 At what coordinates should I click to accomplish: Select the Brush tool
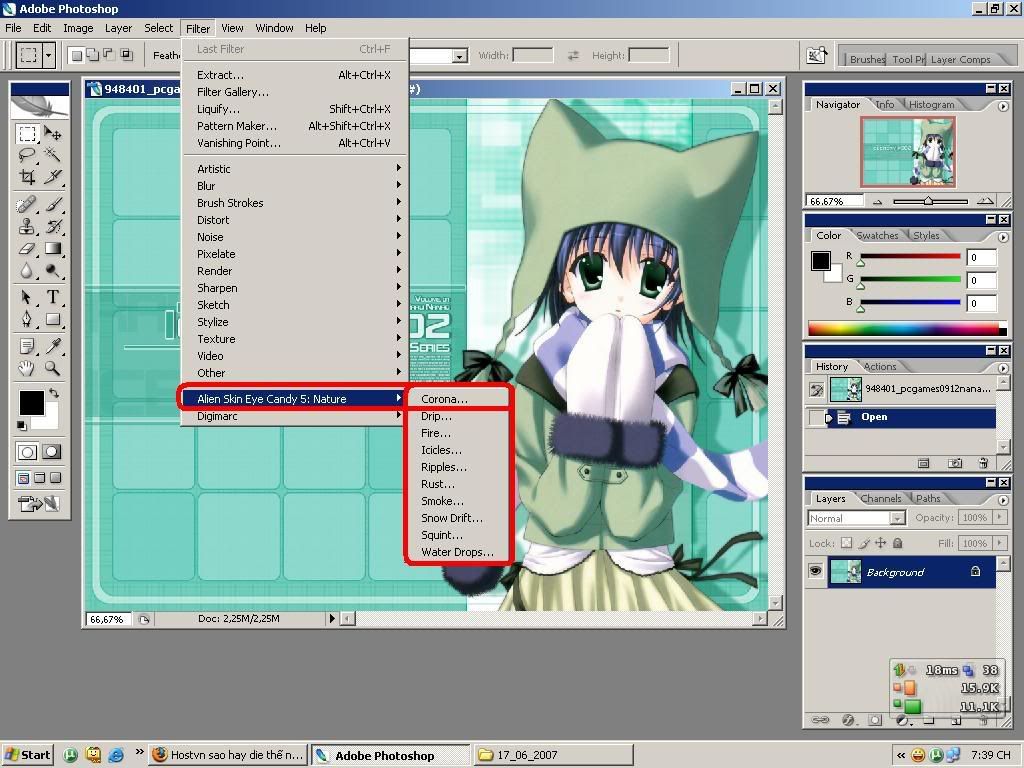click(53, 205)
